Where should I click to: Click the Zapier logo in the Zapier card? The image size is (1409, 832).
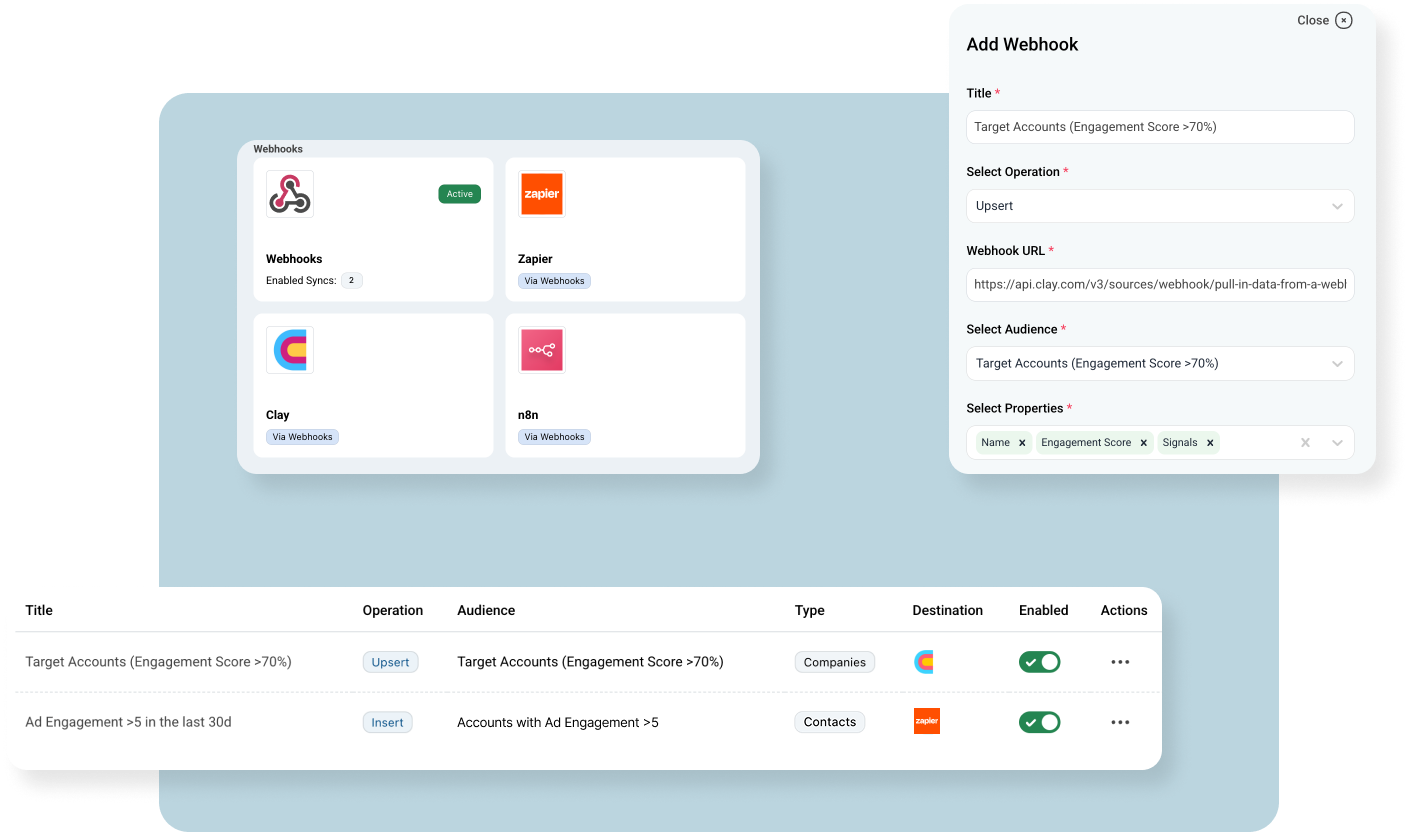tap(542, 194)
